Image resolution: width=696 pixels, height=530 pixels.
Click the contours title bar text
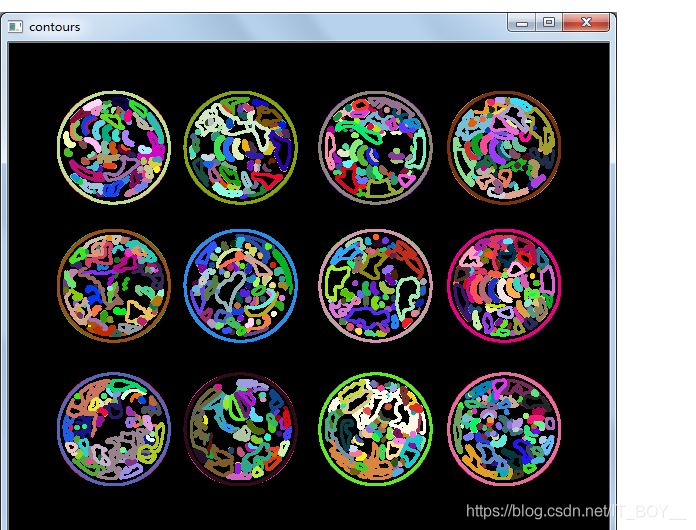(55, 27)
